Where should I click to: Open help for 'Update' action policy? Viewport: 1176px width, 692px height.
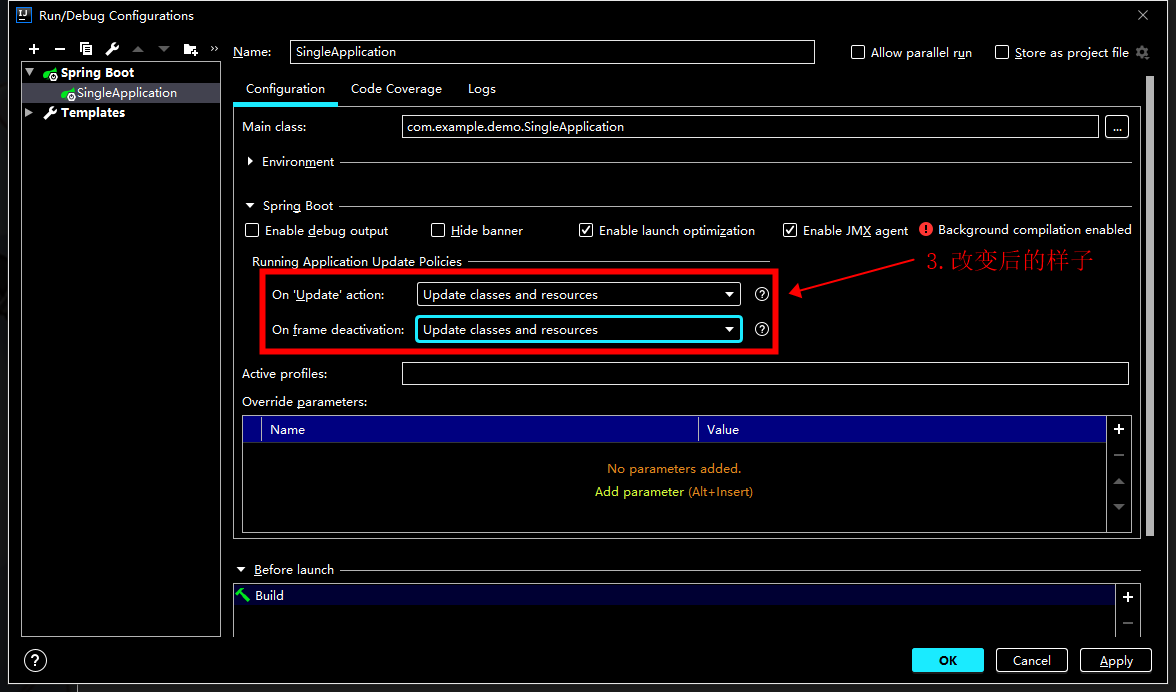(x=762, y=295)
